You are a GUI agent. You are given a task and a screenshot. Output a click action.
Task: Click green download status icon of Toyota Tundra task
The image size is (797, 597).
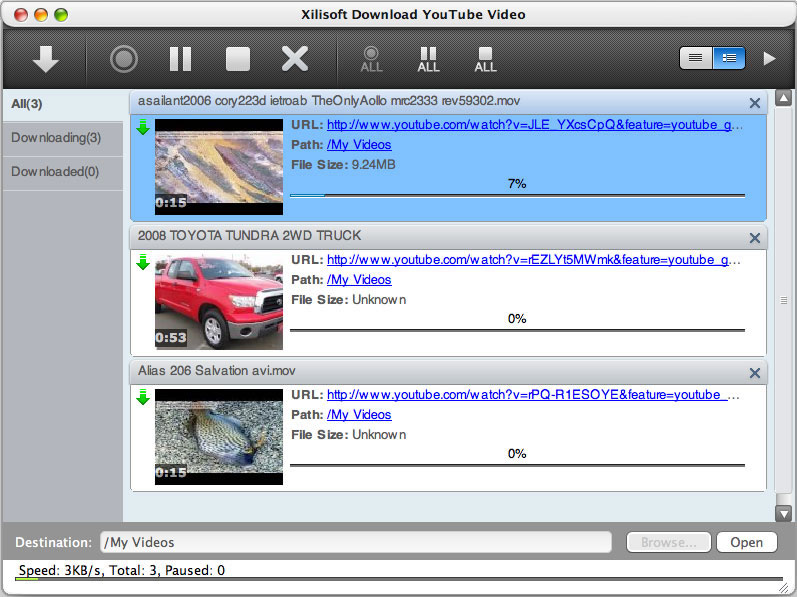point(143,262)
